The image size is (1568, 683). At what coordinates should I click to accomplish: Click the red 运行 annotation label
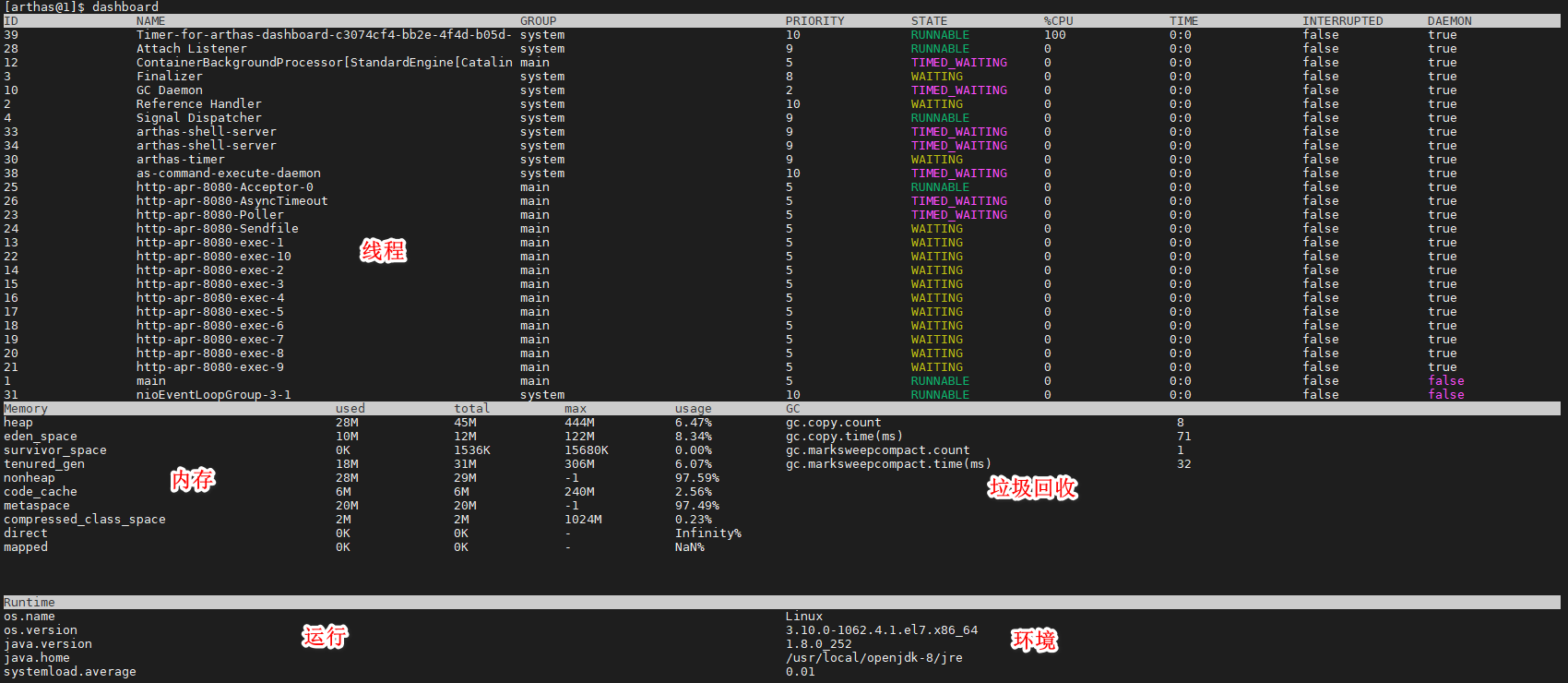coord(325,636)
